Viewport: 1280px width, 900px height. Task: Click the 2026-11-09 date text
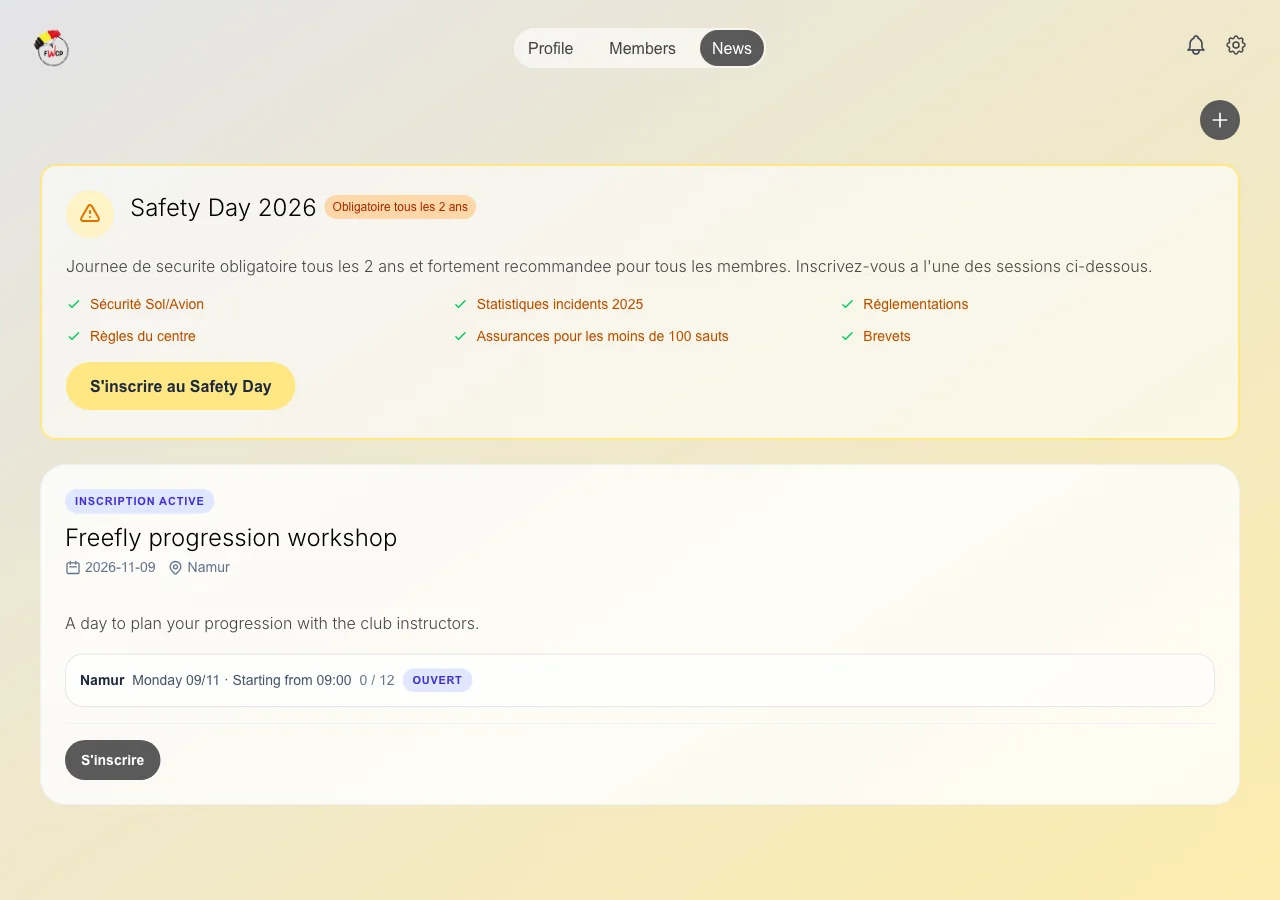click(120, 567)
